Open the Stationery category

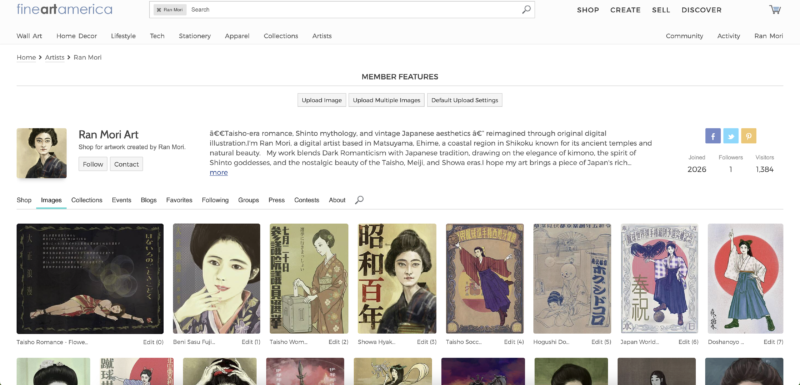[x=194, y=36]
